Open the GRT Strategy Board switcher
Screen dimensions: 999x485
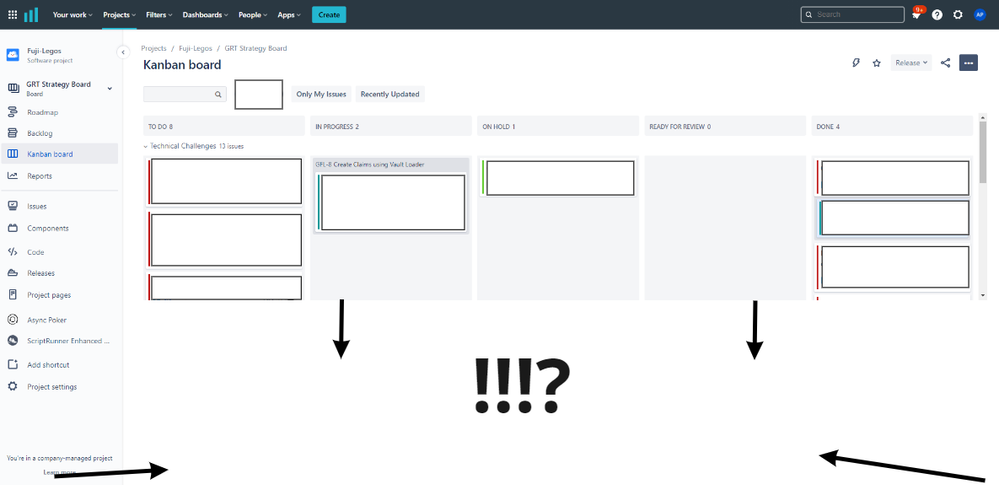click(x=109, y=89)
